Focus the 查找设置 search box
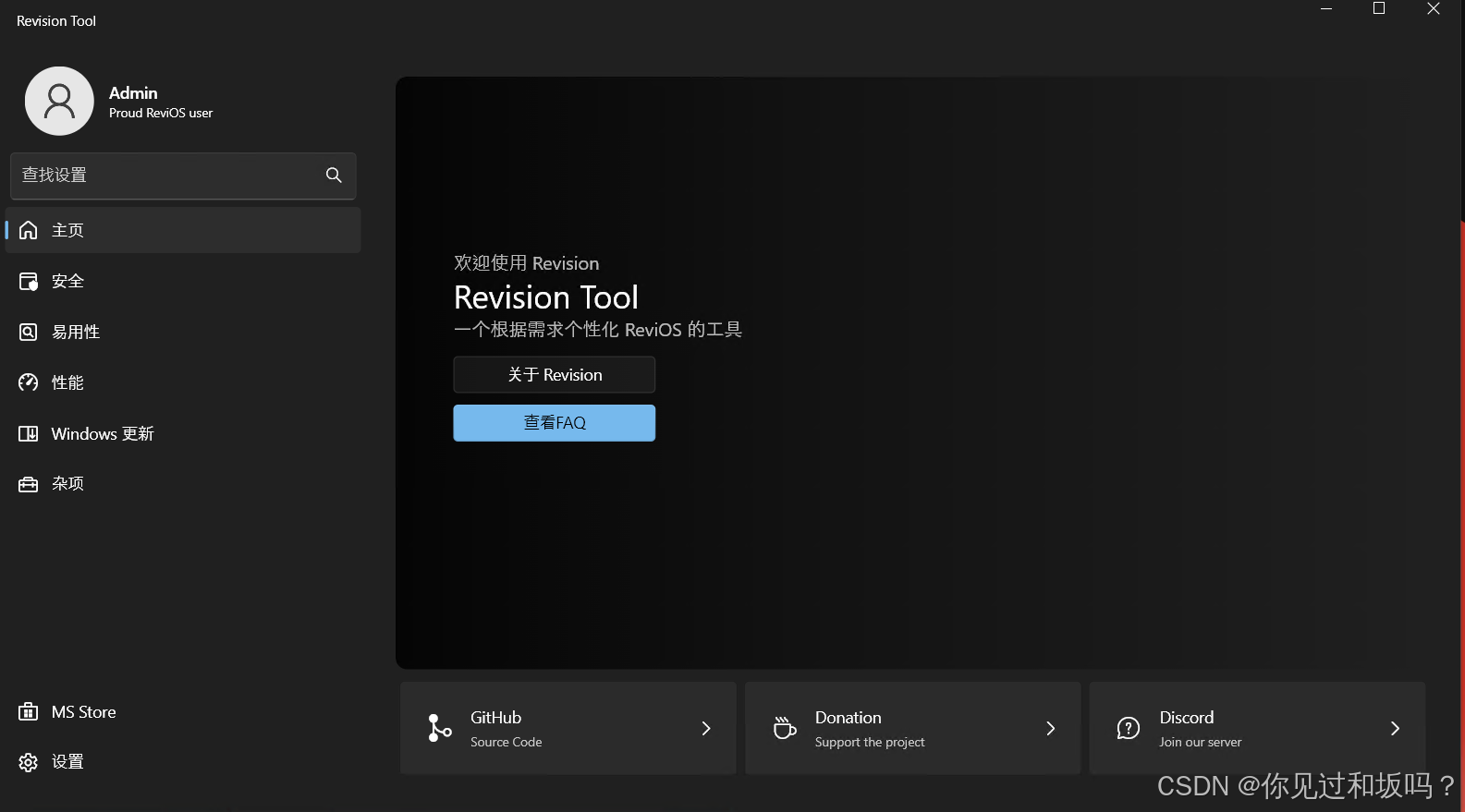 tap(183, 176)
